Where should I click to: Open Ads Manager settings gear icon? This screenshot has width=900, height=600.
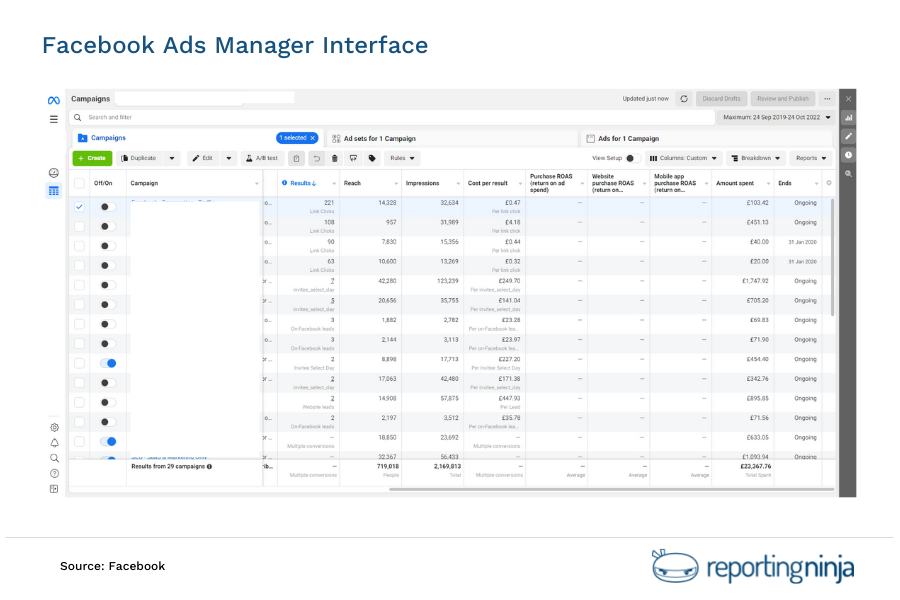click(54, 427)
